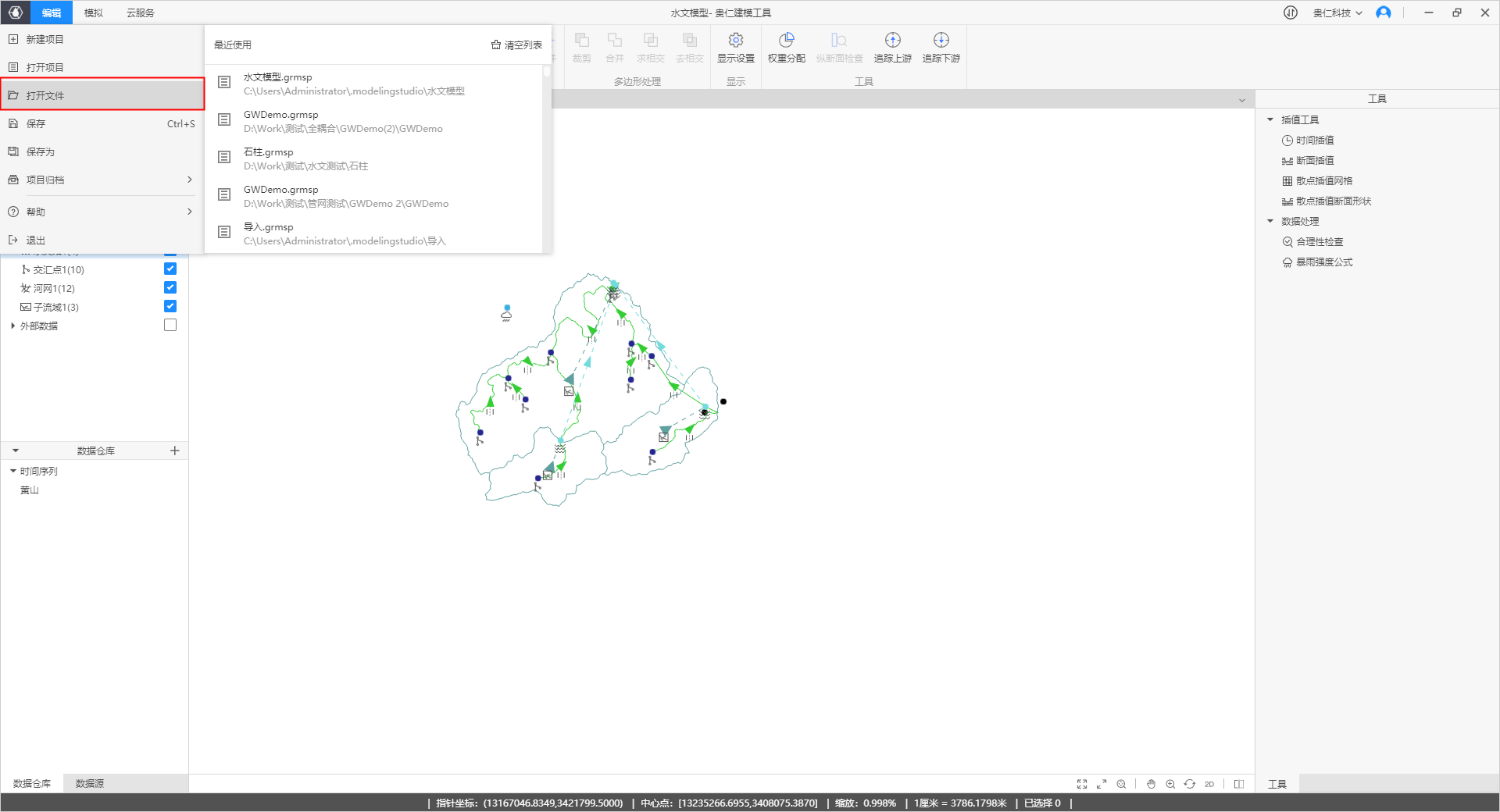Click the split view icon in bottom bar
This screenshot has width=1500, height=812.
[x=1239, y=784]
